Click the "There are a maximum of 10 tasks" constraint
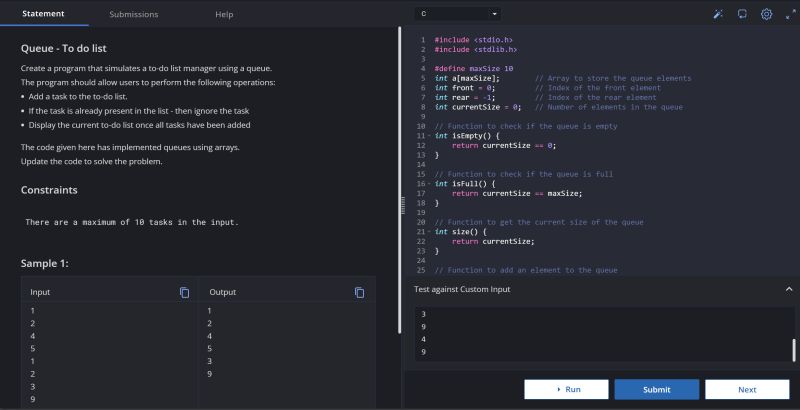This screenshot has height=410, width=800. click(132, 222)
